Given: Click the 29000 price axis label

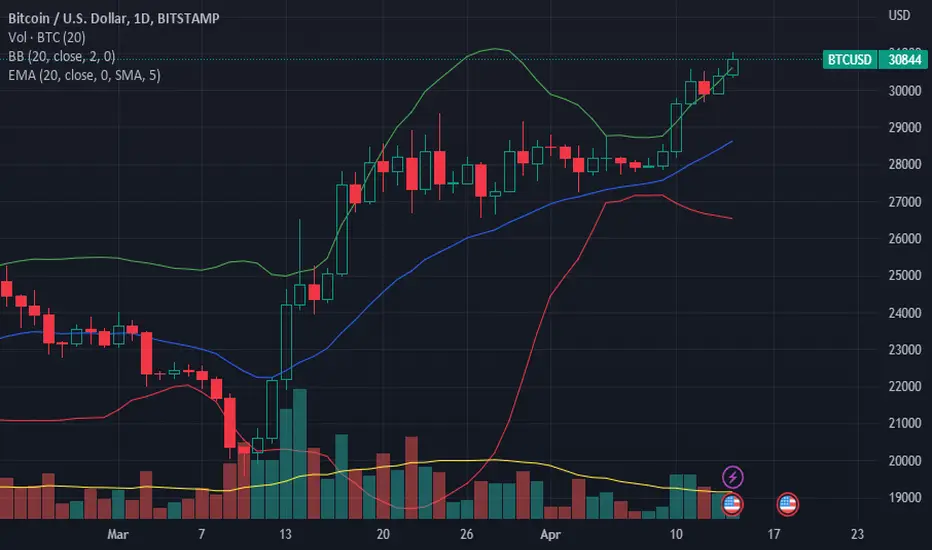Looking at the screenshot, I should click(x=904, y=128).
